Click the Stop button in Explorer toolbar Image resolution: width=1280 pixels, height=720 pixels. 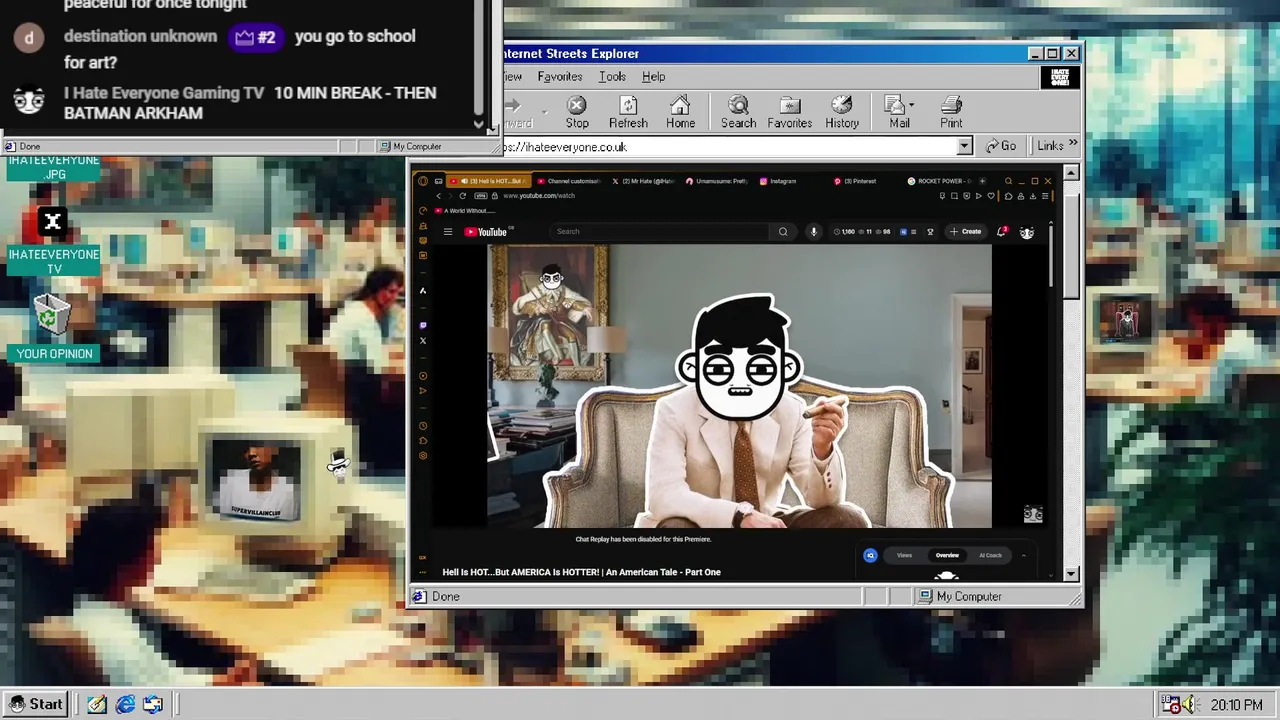click(577, 112)
